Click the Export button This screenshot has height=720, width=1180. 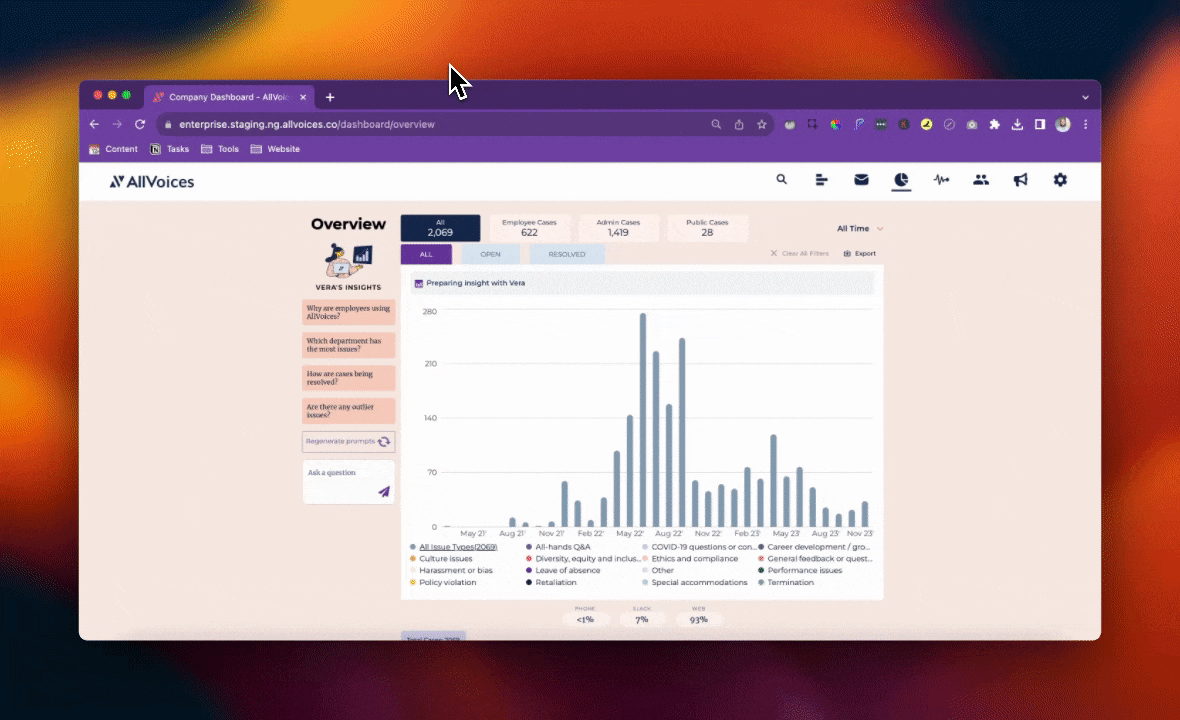click(859, 254)
